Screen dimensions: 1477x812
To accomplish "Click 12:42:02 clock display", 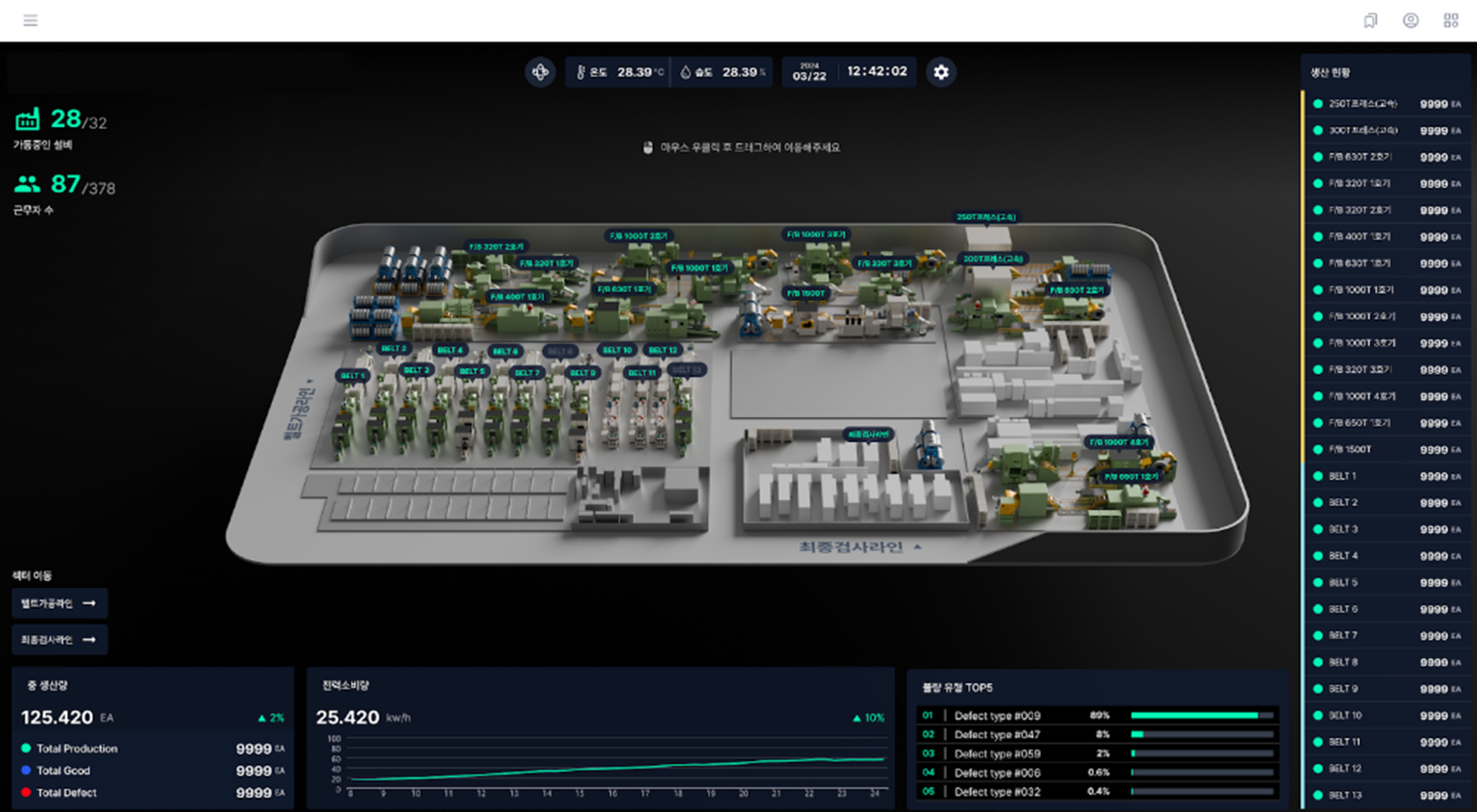I will 877,72.
